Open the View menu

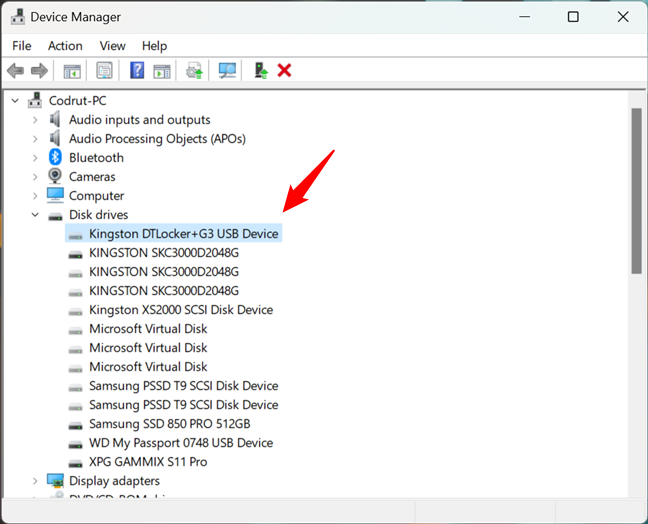tap(112, 46)
